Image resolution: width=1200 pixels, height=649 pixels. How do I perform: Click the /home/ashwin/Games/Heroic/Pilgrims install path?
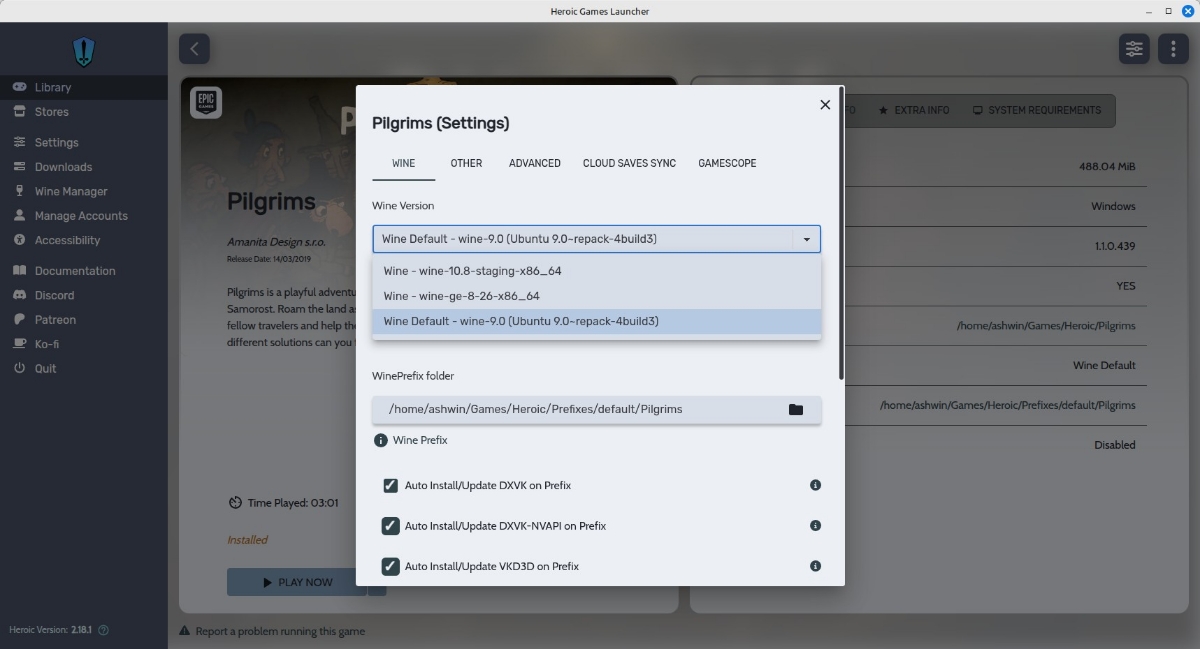(x=1046, y=326)
